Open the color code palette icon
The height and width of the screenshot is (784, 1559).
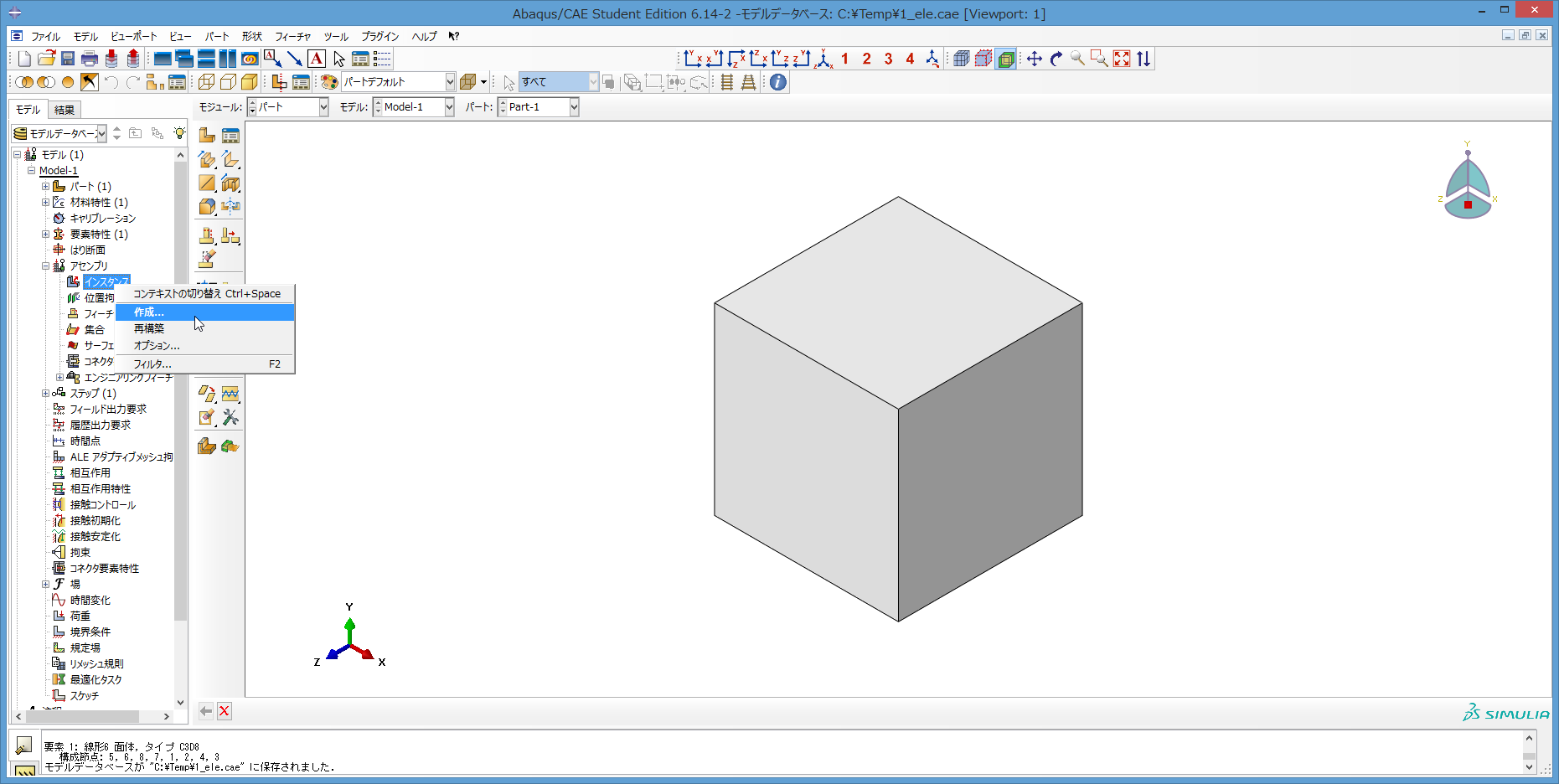pyautogui.click(x=329, y=82)
